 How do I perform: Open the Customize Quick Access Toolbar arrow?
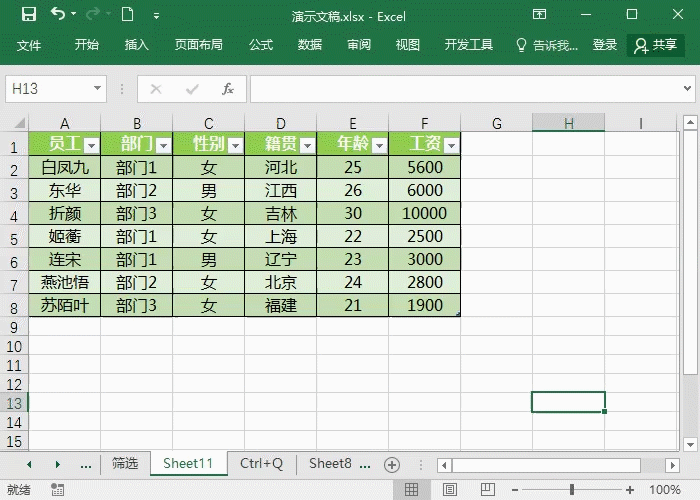pos(156,16)
